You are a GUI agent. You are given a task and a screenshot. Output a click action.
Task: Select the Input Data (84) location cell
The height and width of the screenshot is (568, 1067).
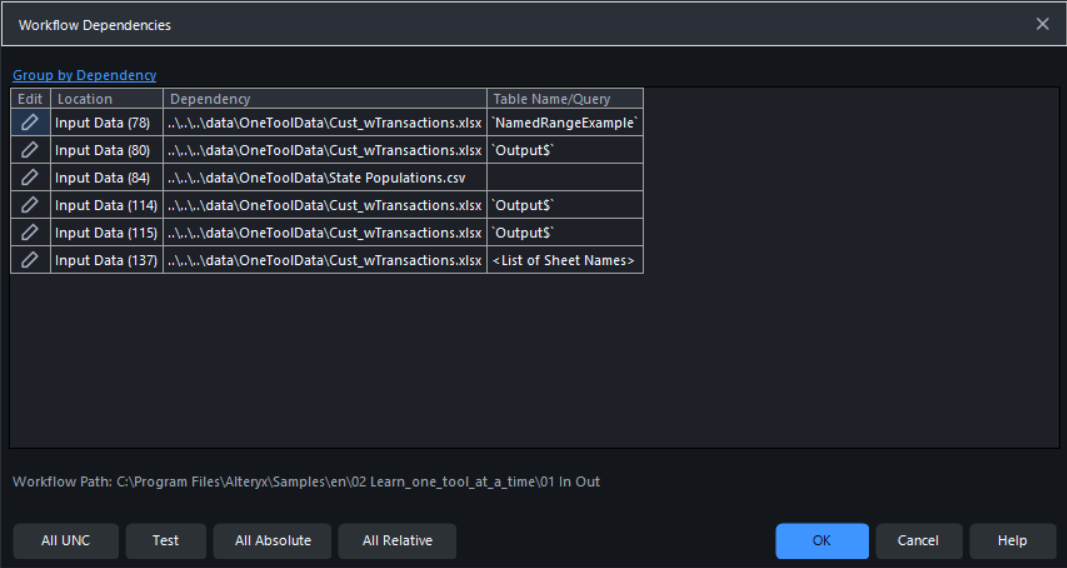(x=107, y=178)
